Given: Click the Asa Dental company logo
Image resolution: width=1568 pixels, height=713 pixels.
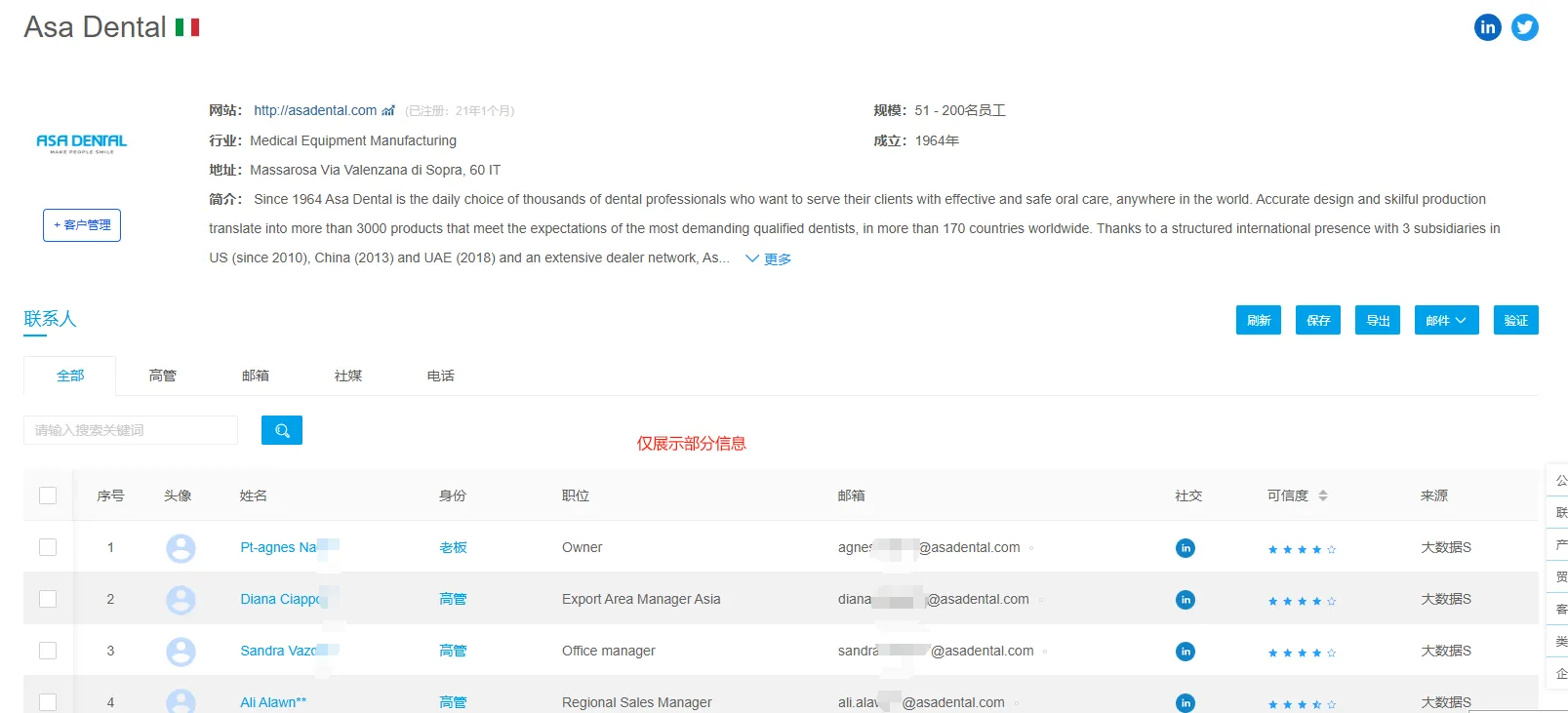Looking at the screenshot, I should click(82, 143).
